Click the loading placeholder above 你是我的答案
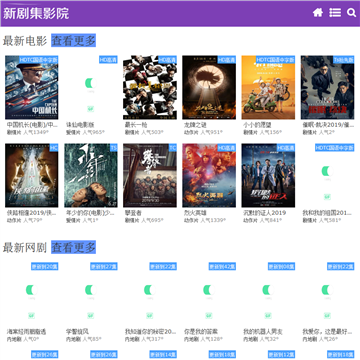The height and width of the screenshot is (360, 360). pyautogui.click(x=209, y=294)
